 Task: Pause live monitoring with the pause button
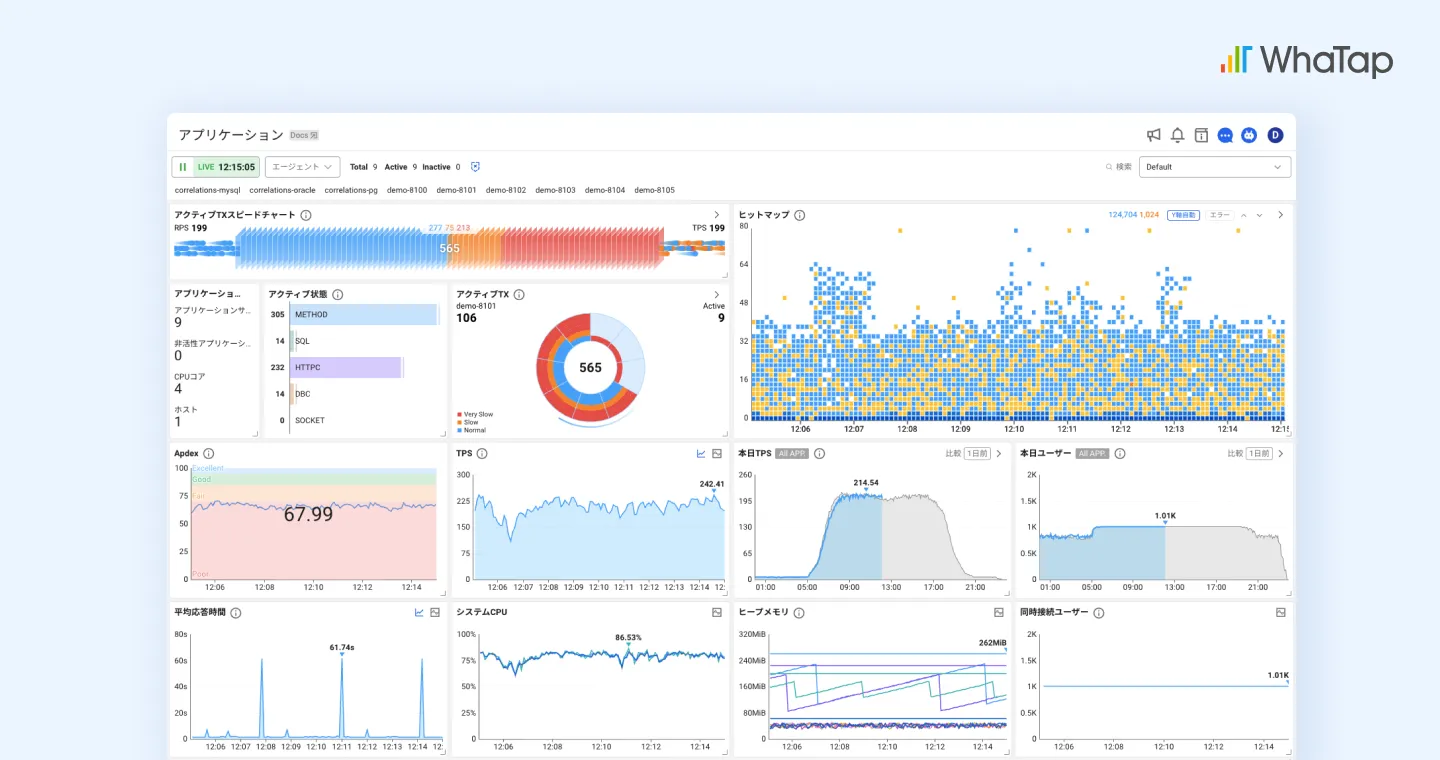[x=183, y=167]
